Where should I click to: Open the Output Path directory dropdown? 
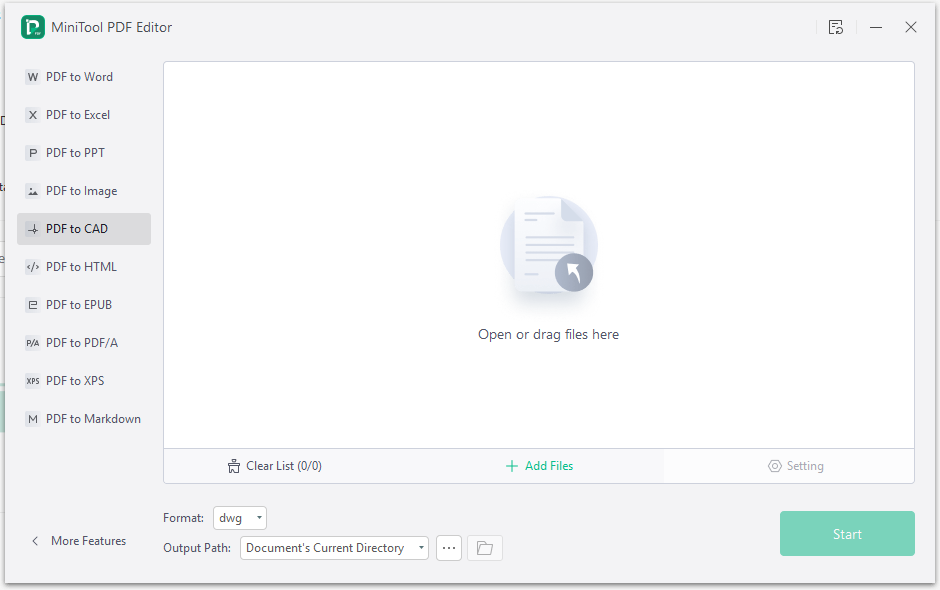pos(335,548)
